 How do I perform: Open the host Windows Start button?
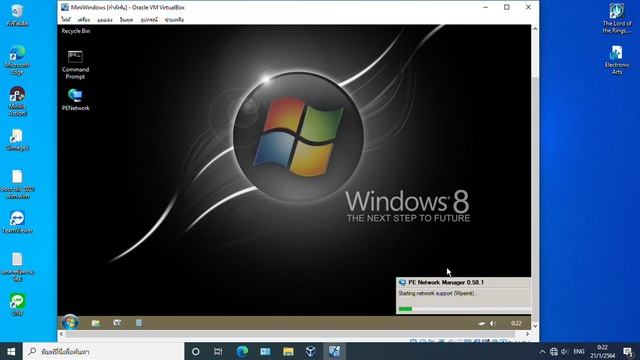pyautogui.click(x=11, y=351)
